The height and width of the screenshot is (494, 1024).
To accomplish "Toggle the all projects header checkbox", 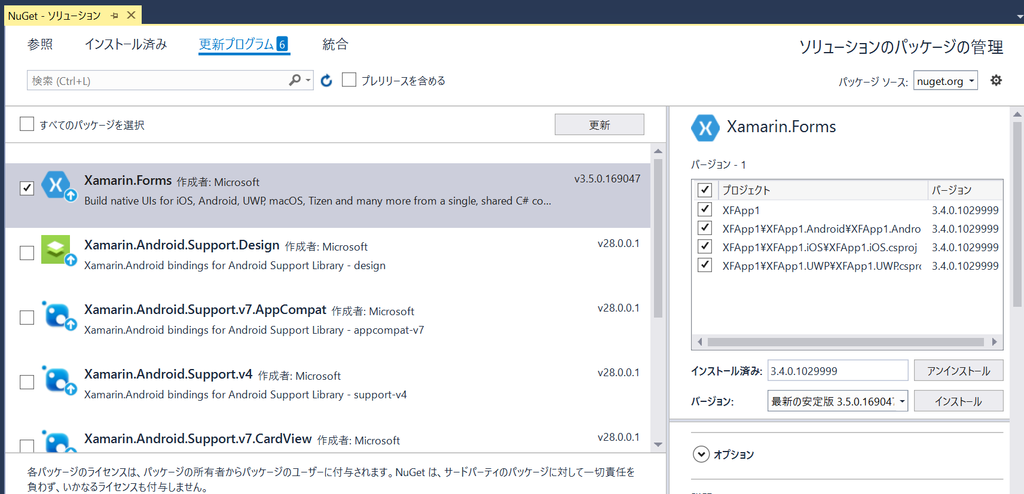I will pos(705,190).
